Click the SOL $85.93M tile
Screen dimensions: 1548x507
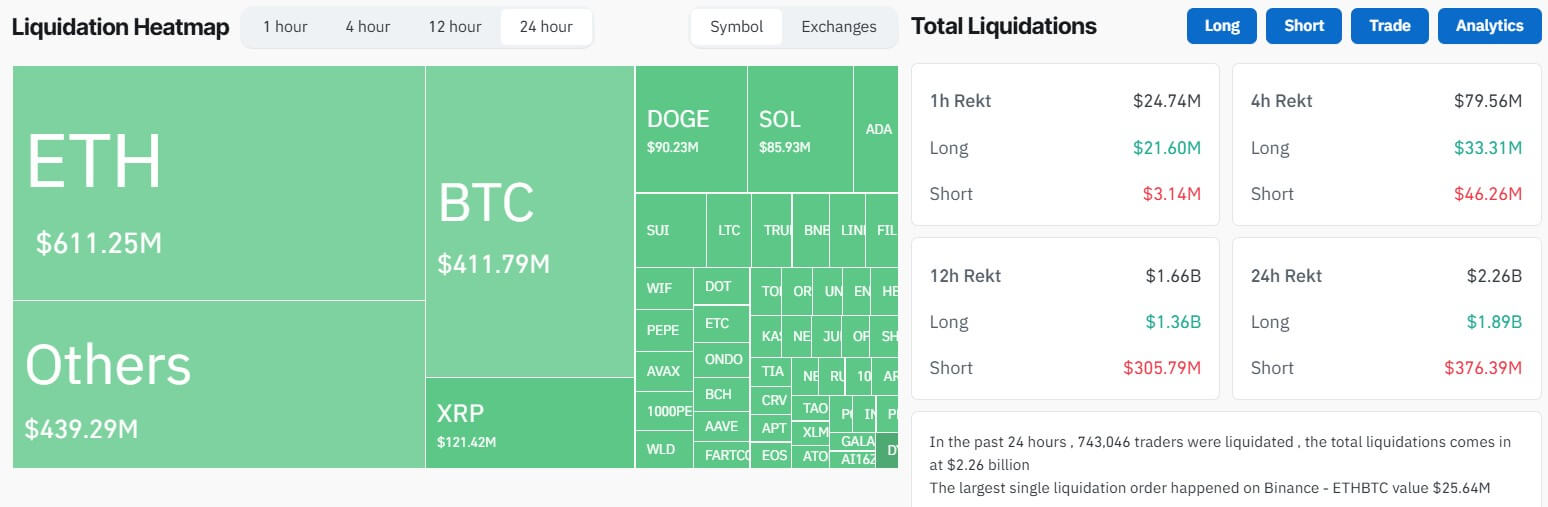point(799,130)
